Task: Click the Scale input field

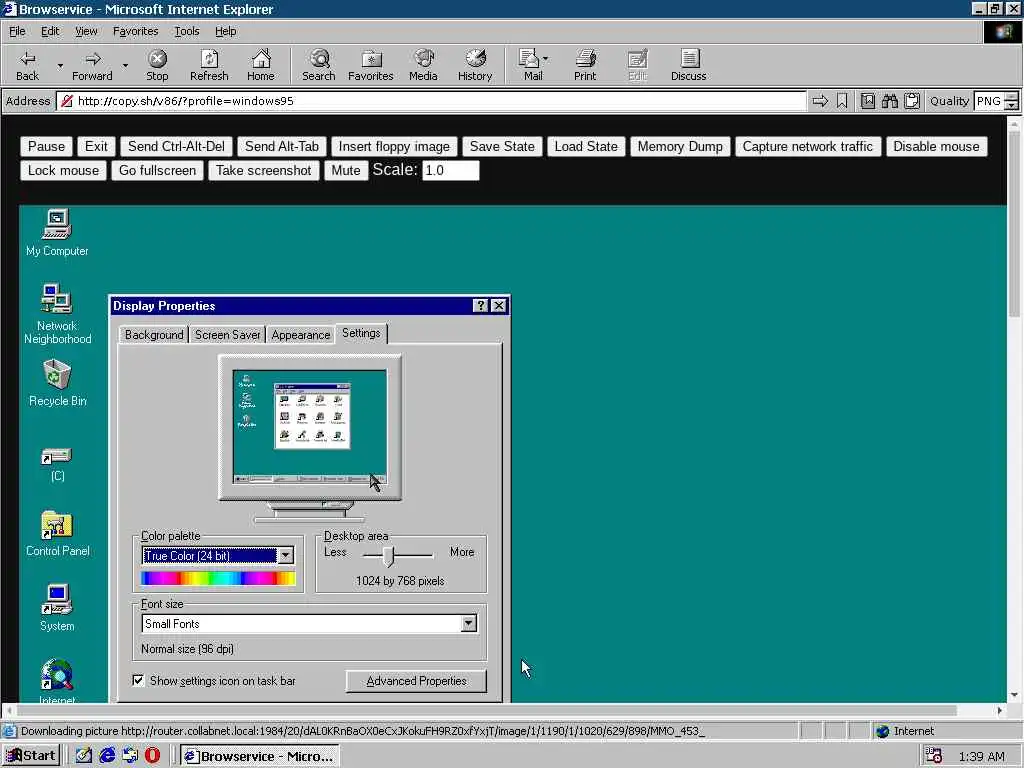Action: tap(451, 170)
